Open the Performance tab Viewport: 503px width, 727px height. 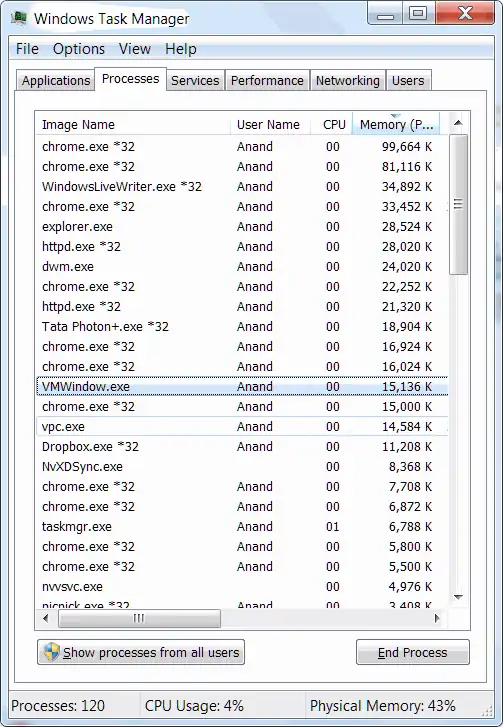coord(267,81)
